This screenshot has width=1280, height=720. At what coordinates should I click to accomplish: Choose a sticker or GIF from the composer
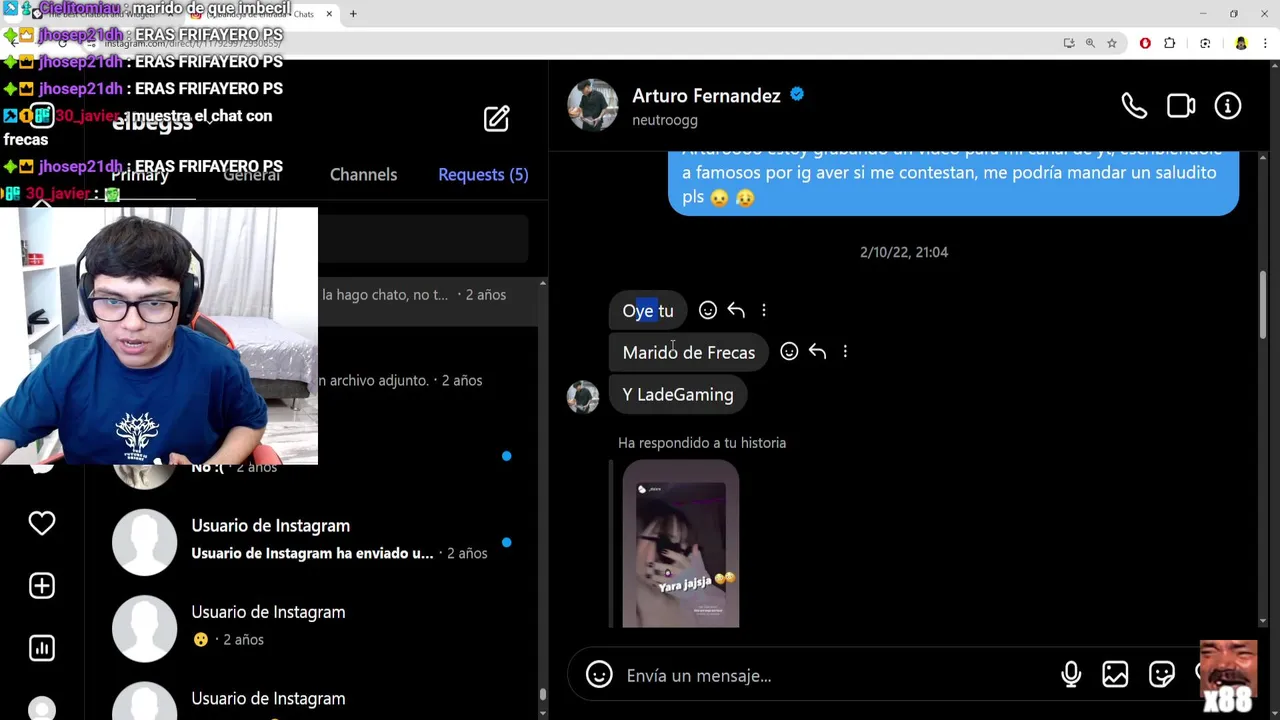(x=1162, y=675)
